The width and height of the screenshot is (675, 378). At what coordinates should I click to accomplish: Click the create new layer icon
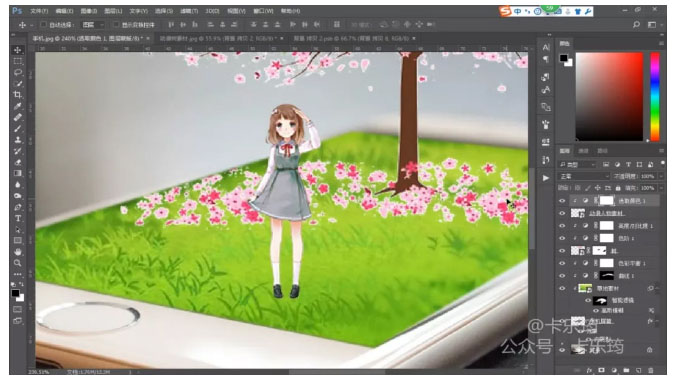click(638, 370)
